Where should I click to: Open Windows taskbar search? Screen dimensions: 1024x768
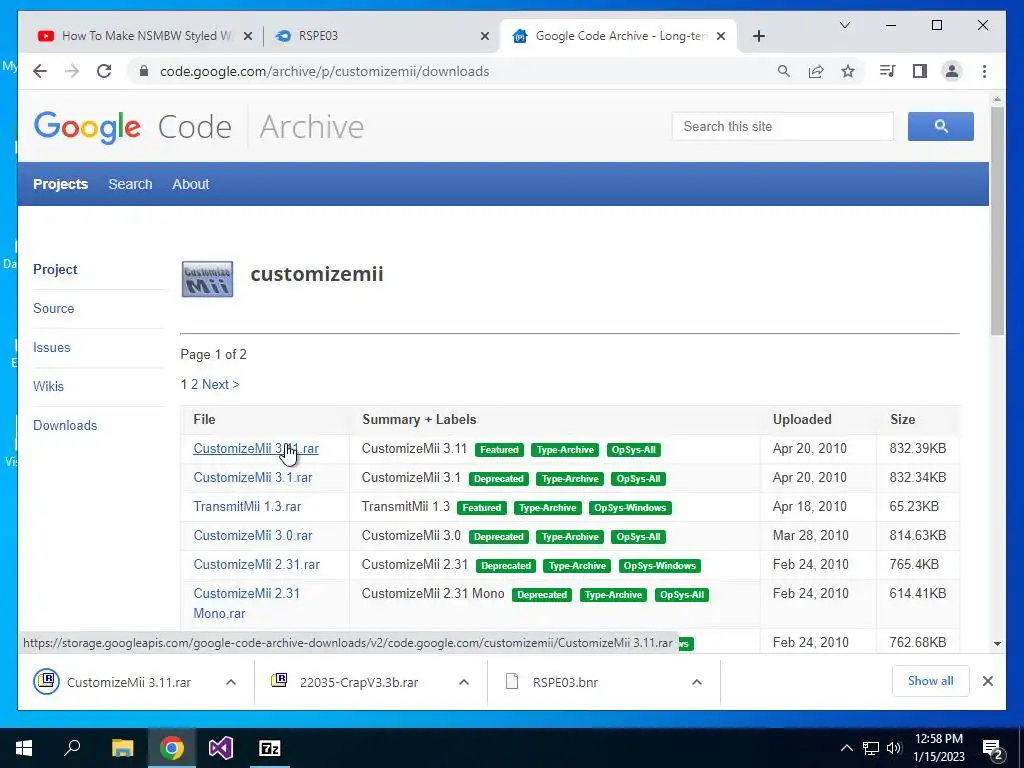click(72, 748)
